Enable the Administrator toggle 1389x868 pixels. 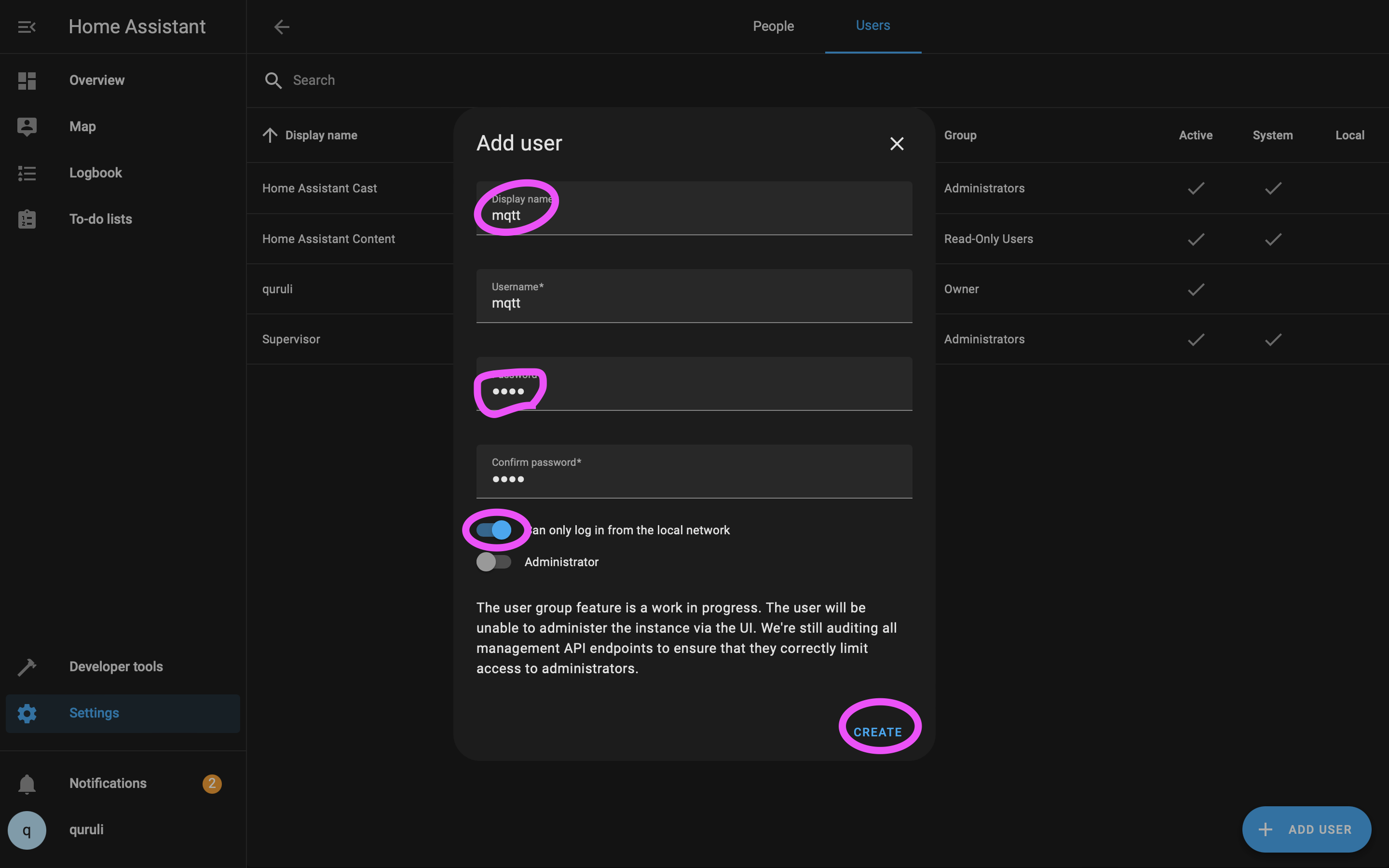click(x=493, y=562)
